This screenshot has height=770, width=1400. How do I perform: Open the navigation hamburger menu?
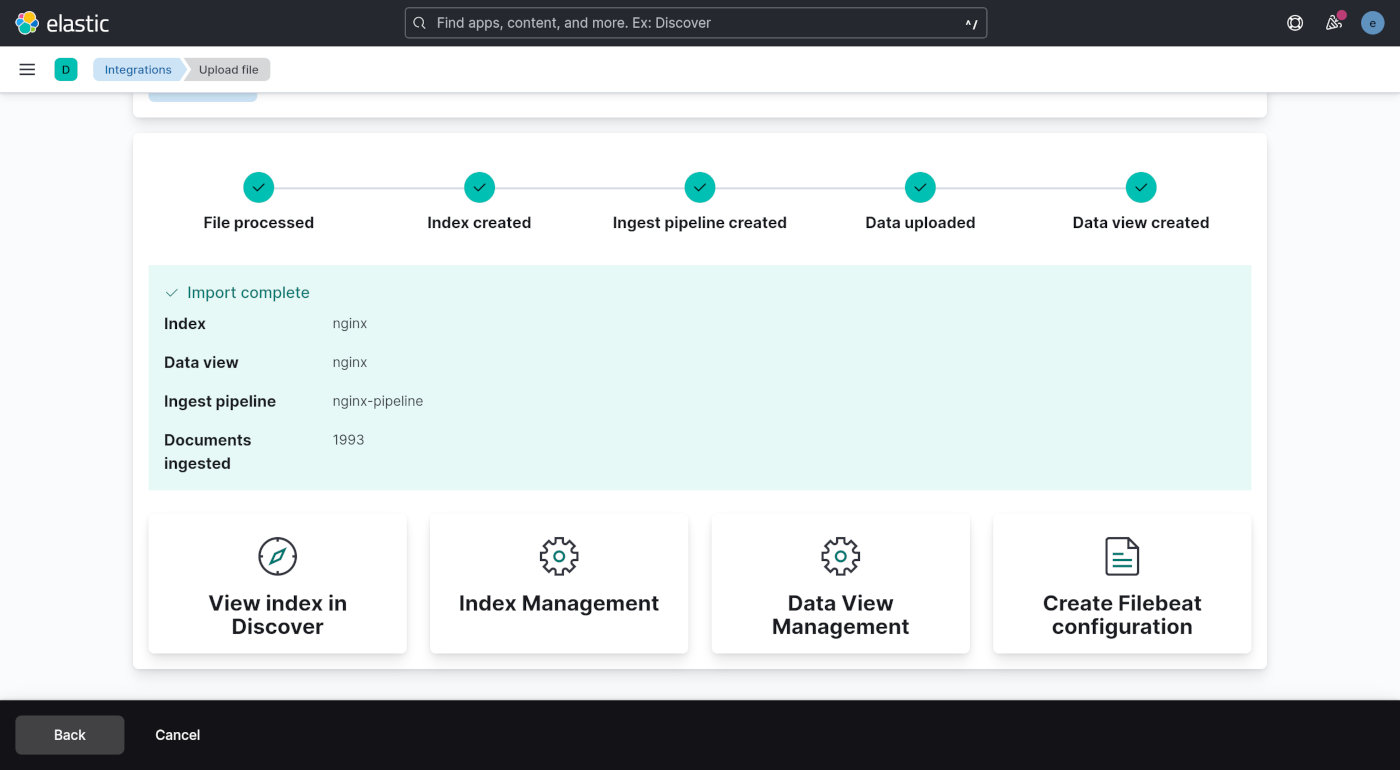tap(27, 69)
